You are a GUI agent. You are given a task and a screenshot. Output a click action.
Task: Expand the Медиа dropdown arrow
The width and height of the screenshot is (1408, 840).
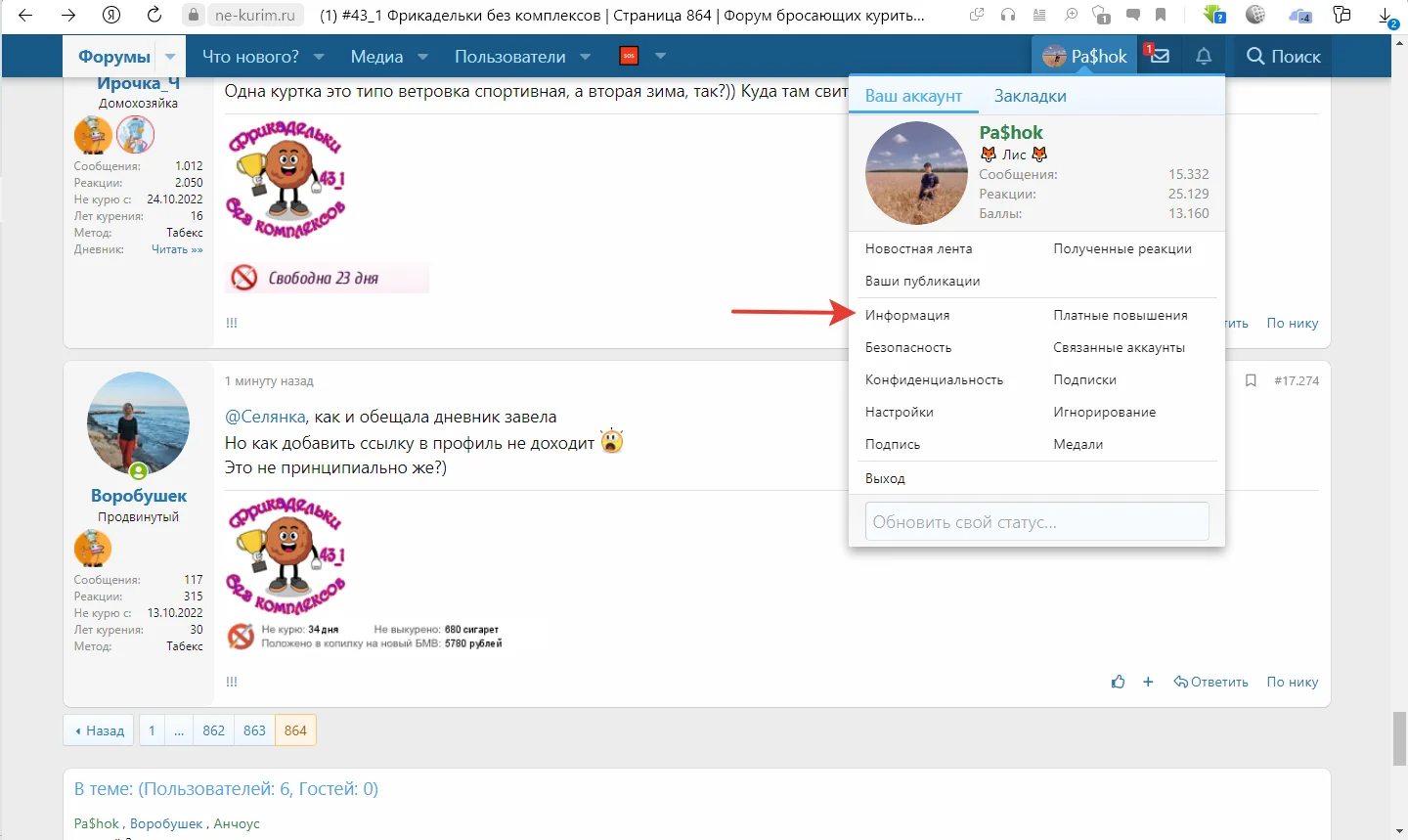pos(422,57)
